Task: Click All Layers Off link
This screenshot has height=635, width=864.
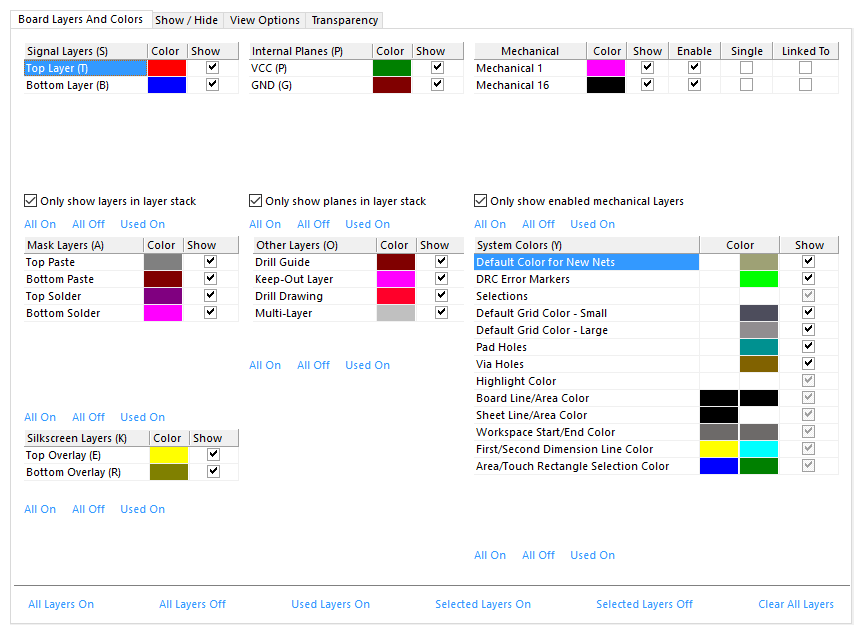Action: 192,604
